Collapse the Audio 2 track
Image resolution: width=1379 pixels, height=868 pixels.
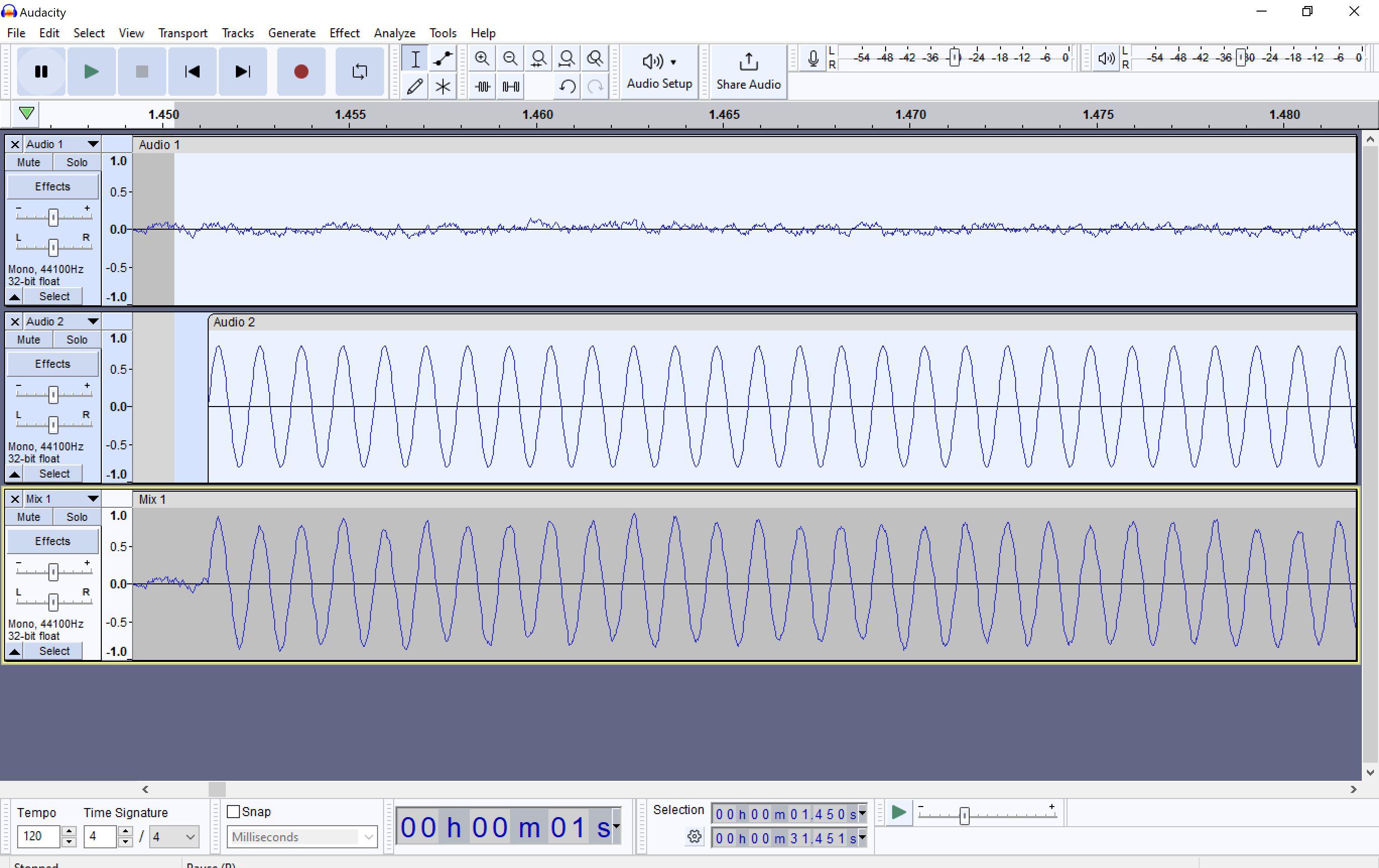pyautogui.click(x=15, y=474)
